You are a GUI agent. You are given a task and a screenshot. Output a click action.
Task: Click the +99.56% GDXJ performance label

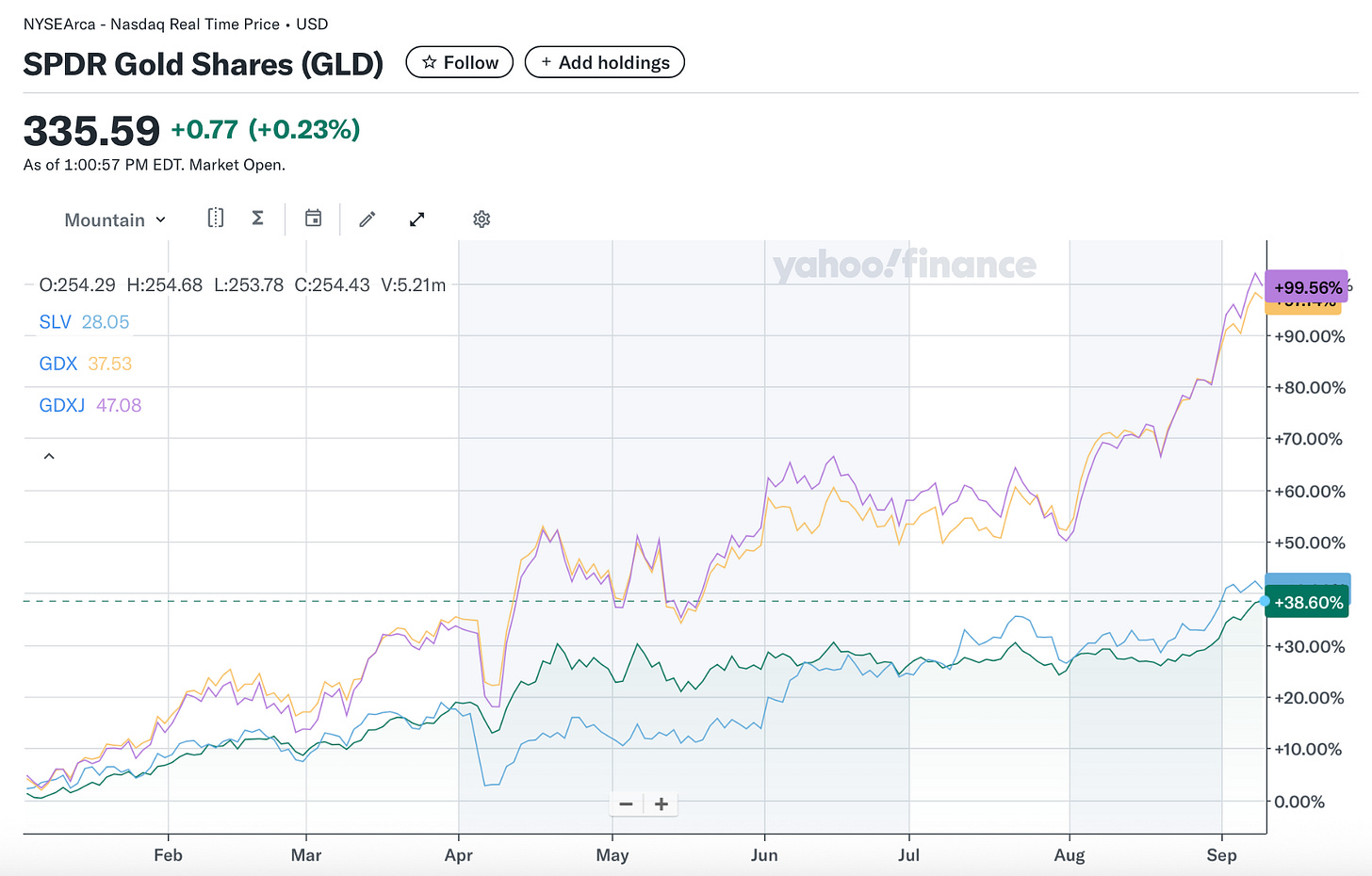(1307, 286)
